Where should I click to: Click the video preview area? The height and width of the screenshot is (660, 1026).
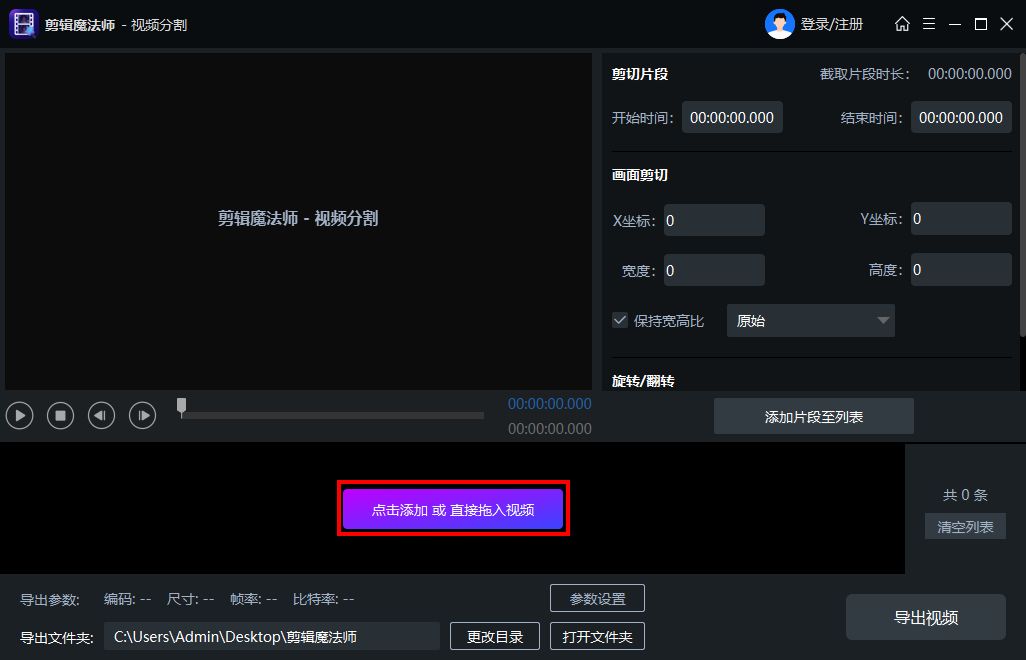(x=298, y=221)
